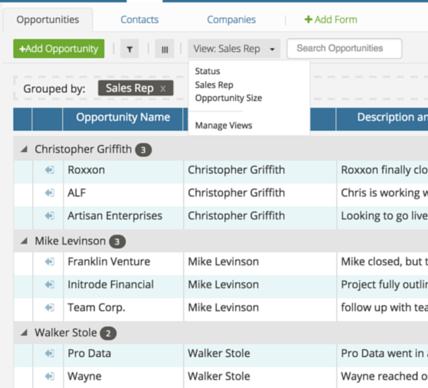Image resolution: width=428 pixels, height=388 pixels.
Task: Open the Roxxon record arrow icon
Action: click(49, 170)
